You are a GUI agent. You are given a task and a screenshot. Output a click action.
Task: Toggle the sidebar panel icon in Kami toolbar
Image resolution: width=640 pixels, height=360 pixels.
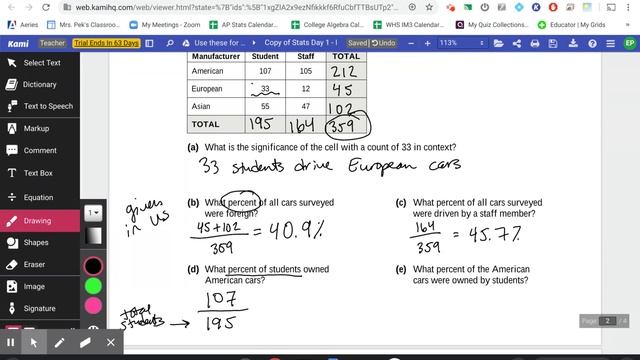point(149,43)
